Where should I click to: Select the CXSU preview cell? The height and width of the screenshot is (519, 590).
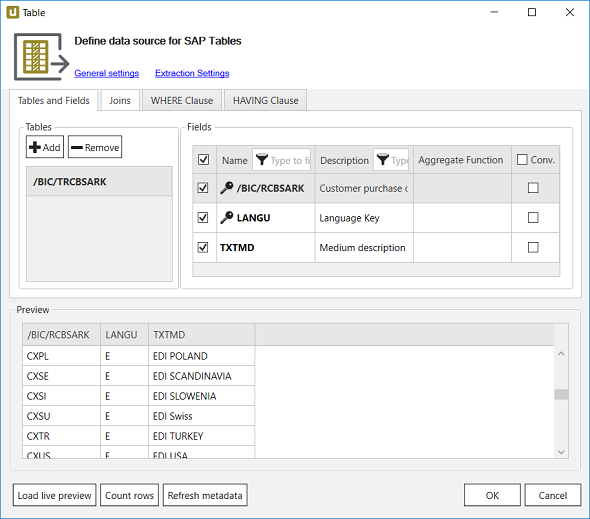61,416
